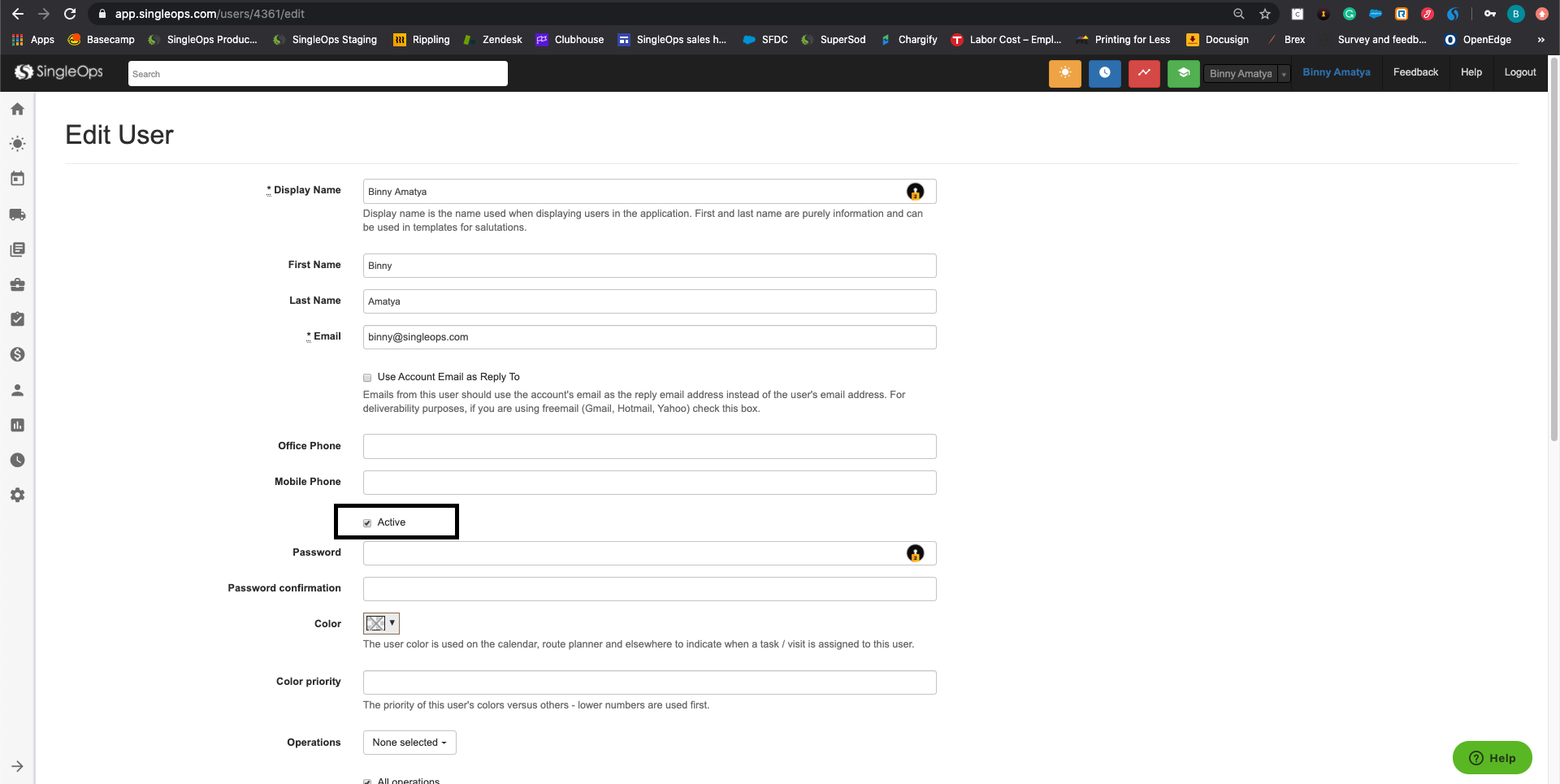The width and height of the screenshot is (1560, 784).
Task: Open the Operations None selected dropdown
Action: pyautogui.click(x=409, y=743)
